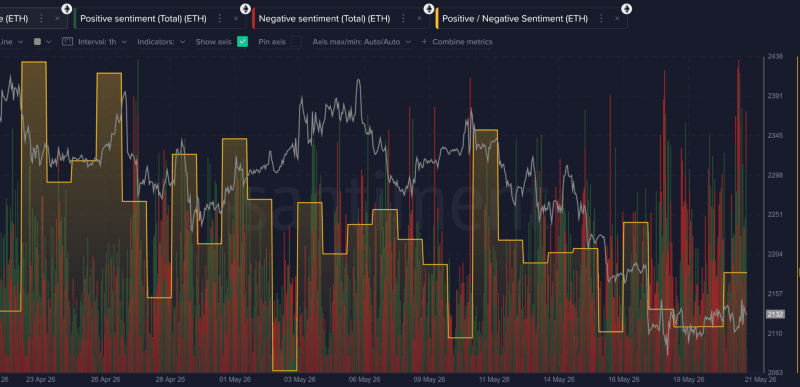Tick the Pin axis checkbox
The width and height of the screenshot is (800, 387).
pos(296,42)
